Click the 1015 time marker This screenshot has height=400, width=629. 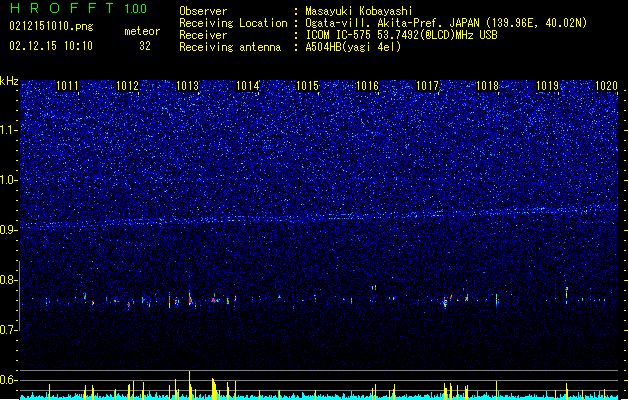click(x=307, y=86)
